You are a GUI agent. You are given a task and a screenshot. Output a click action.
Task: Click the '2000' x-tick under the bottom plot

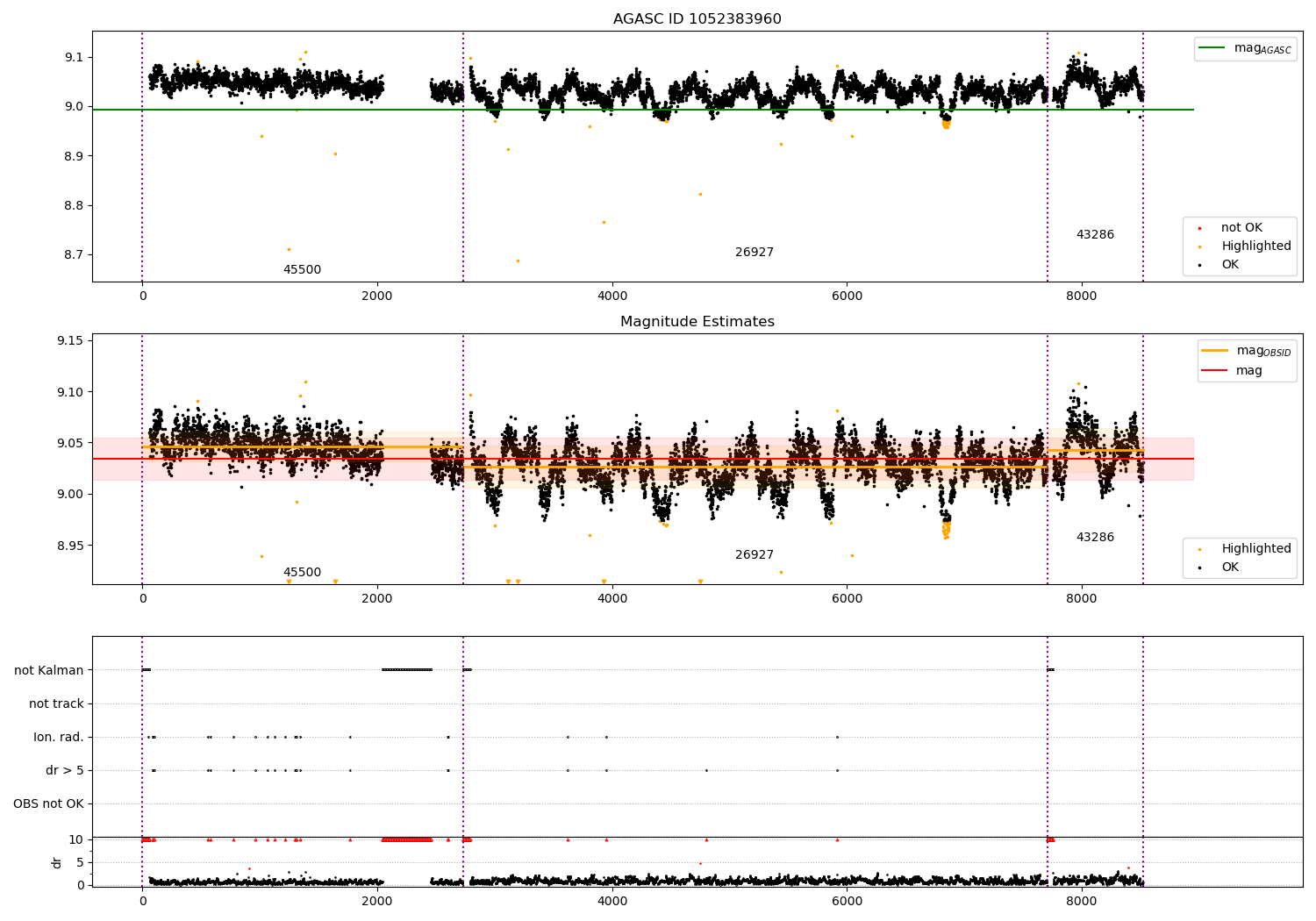pos(377,901)
